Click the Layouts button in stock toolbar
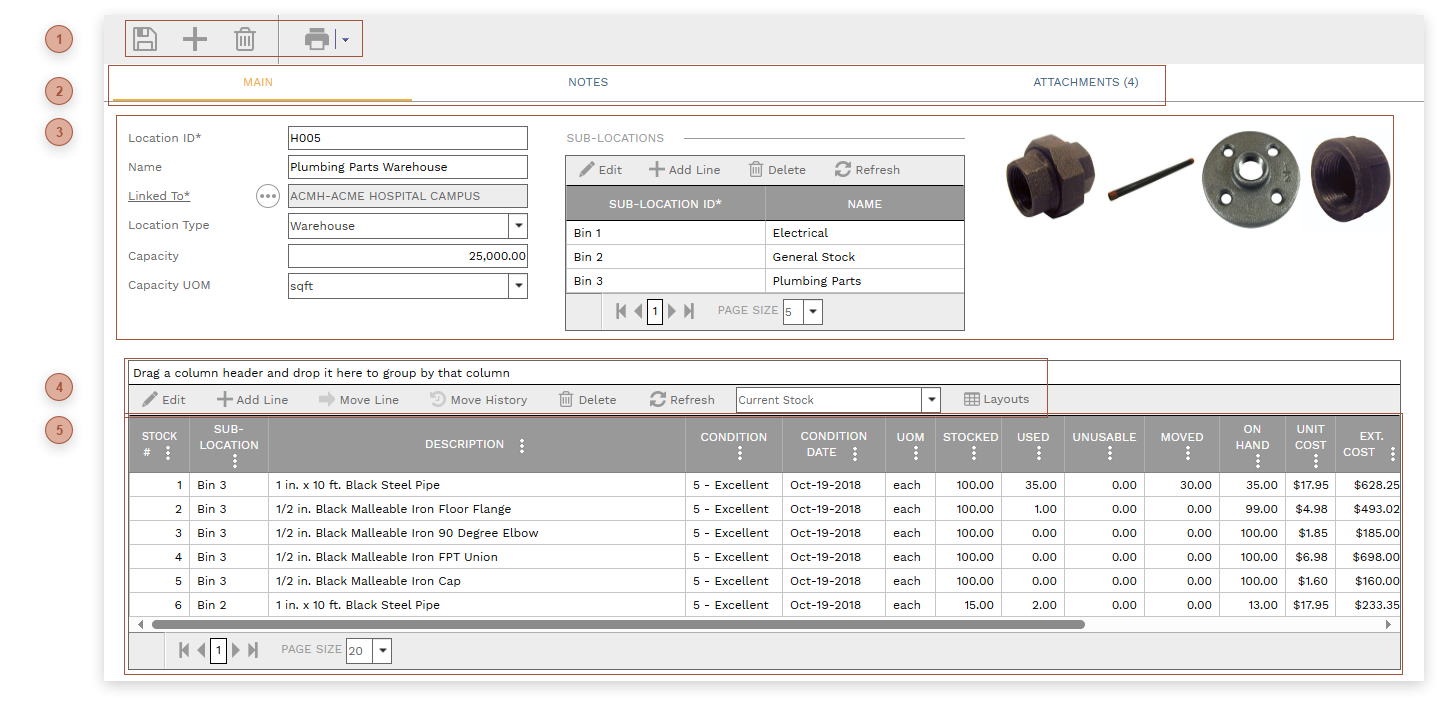Screen dimensions: 1443x704 point(996,399)
